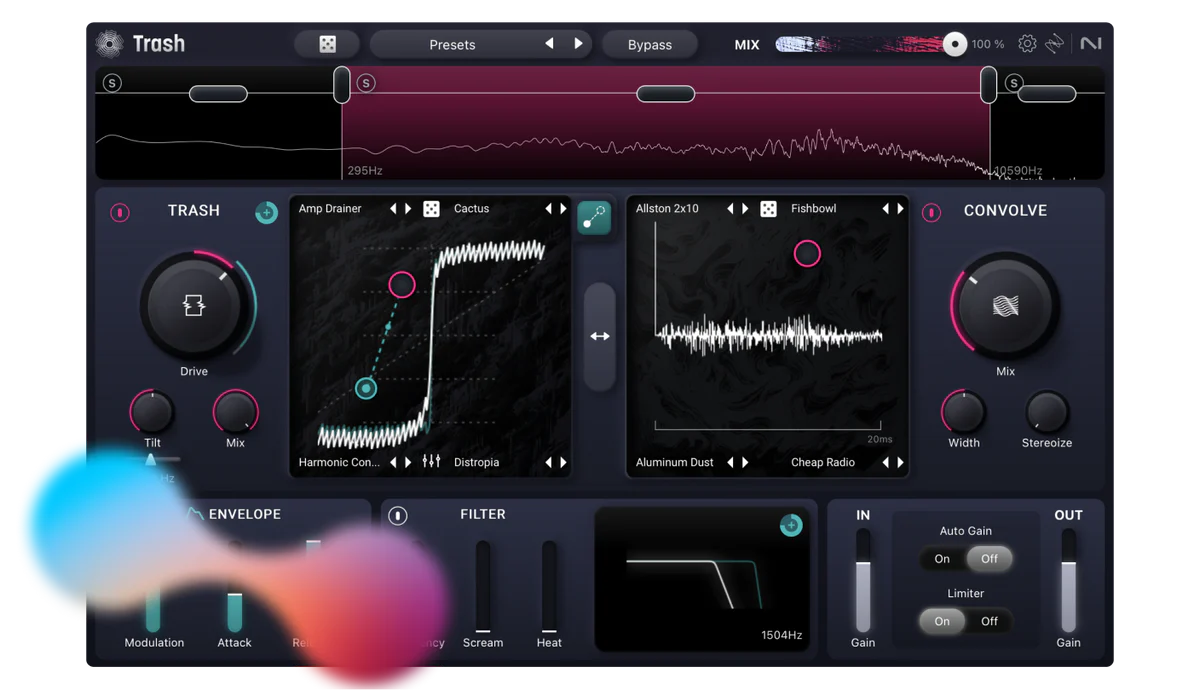
Task: Click the 10590Hz crossover handle
Action: [989, 85]
